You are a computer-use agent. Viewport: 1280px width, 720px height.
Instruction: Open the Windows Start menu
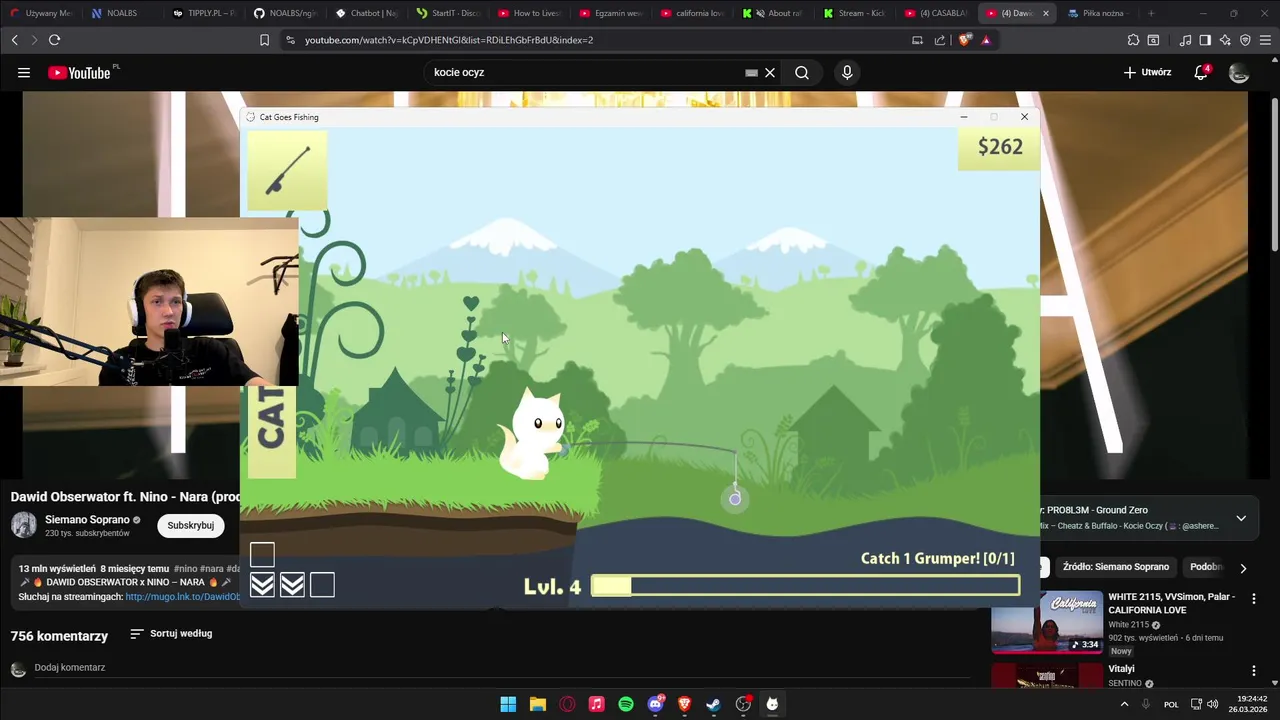(x=508, y=704)
